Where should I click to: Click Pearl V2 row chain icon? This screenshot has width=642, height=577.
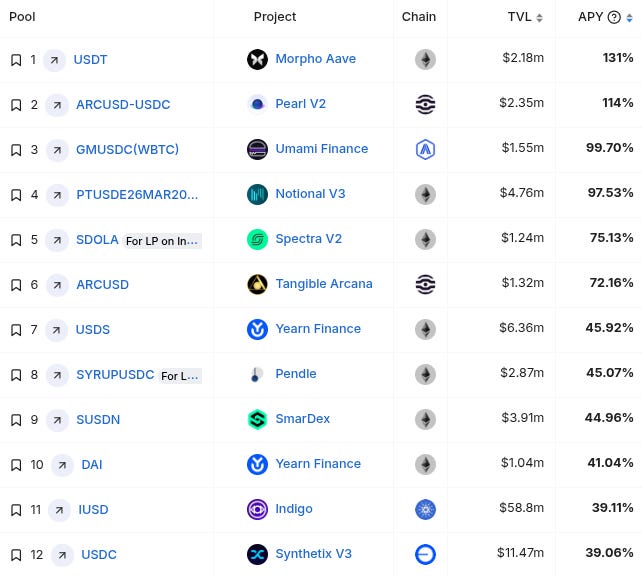tap(425, 104)
